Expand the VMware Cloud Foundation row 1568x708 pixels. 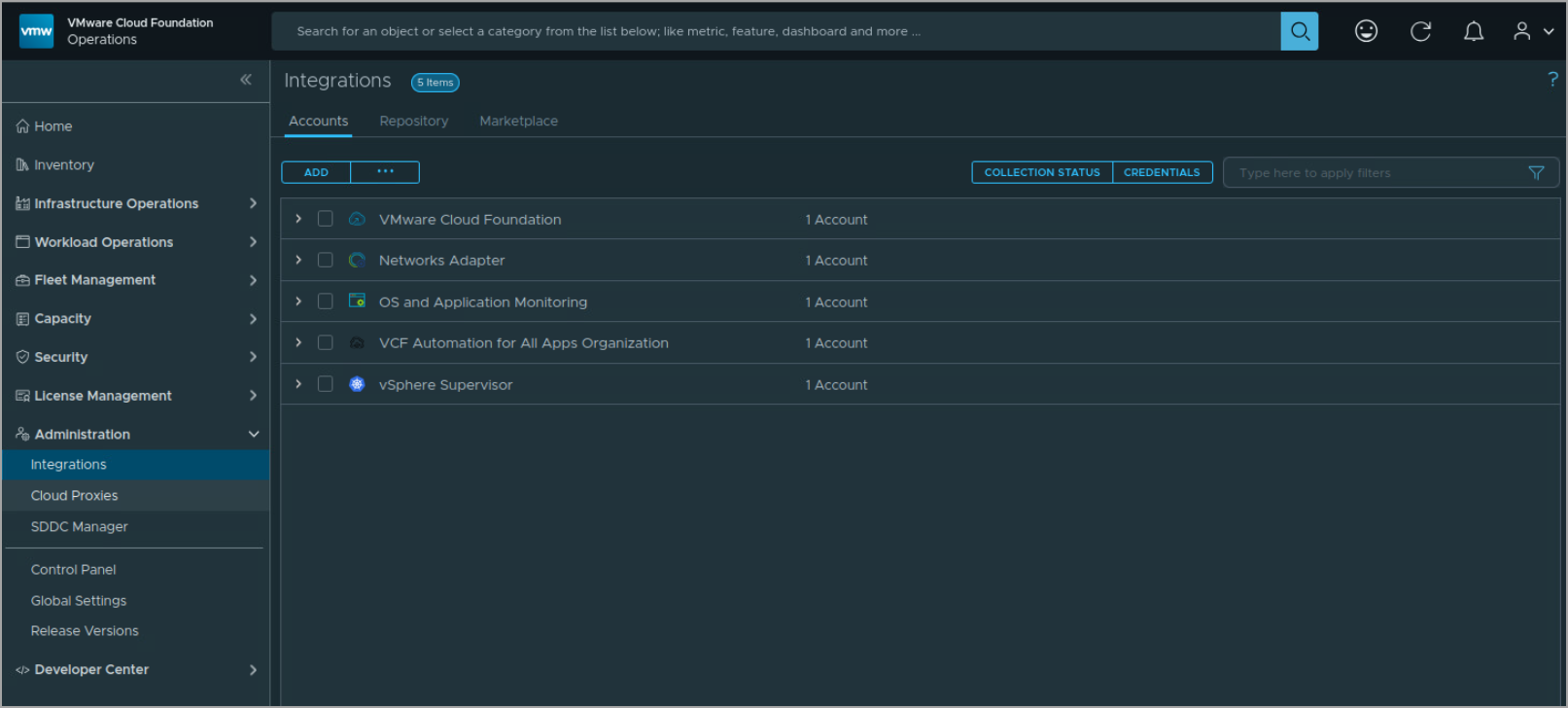coord(298,219)
